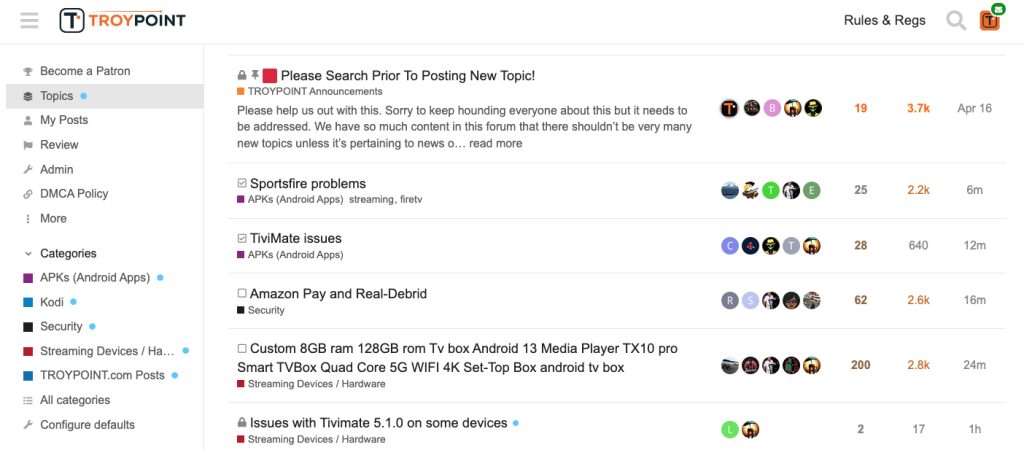Open Become a Patron trophy item

pos(84,71)
